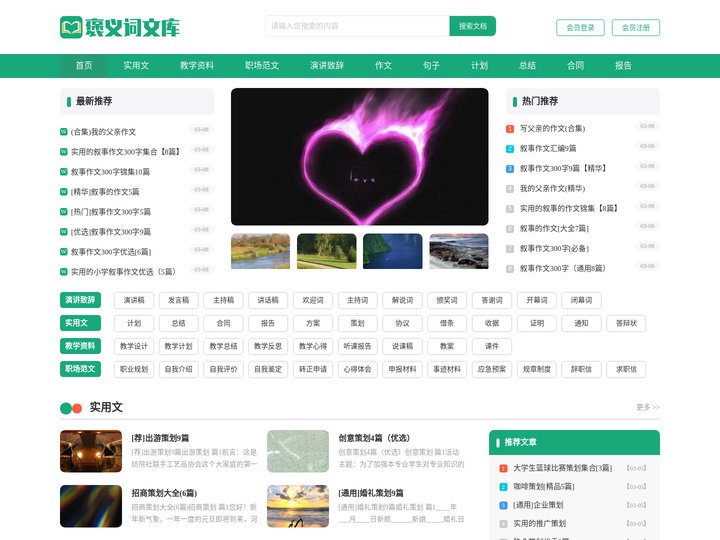This screenshot has width=720, height=540.
Task: Open thumbnail for 创意策划4篇(优选)
Action: 298,451
